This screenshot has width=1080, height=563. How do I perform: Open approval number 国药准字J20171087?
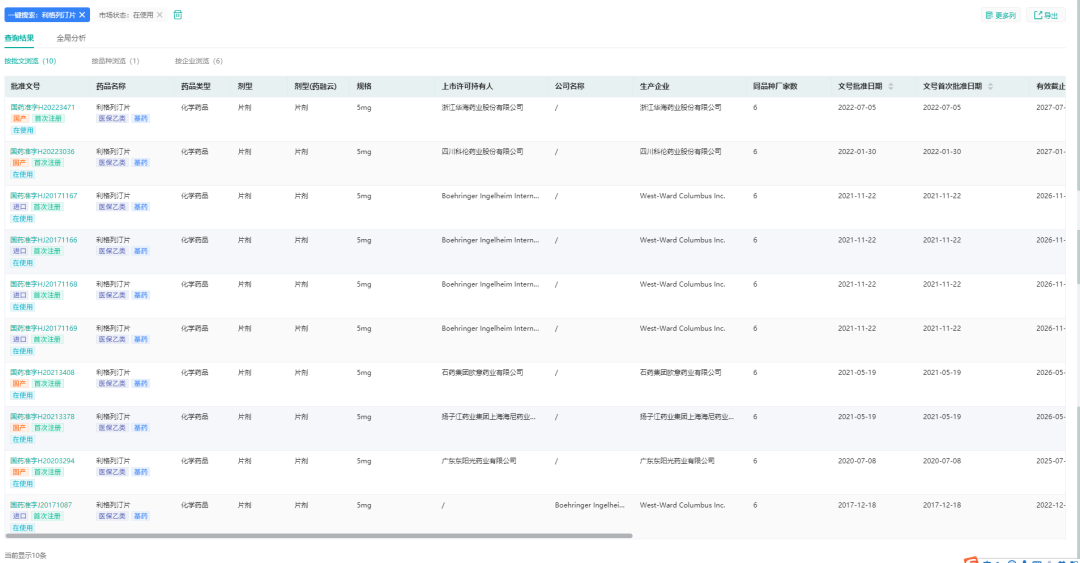click(x=41, y=504)
